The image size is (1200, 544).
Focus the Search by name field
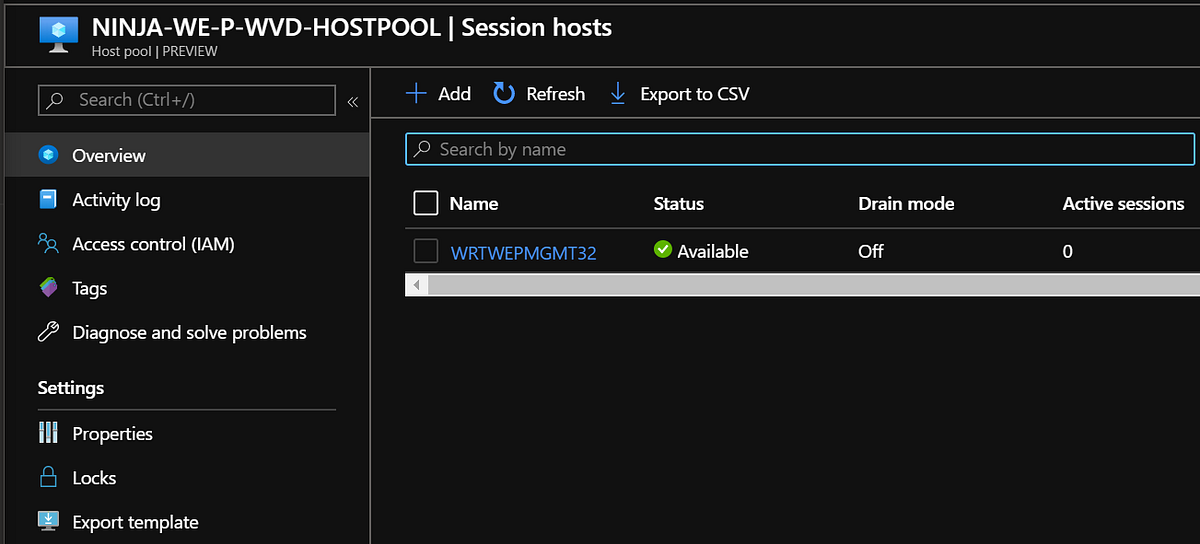coord(800,149)
